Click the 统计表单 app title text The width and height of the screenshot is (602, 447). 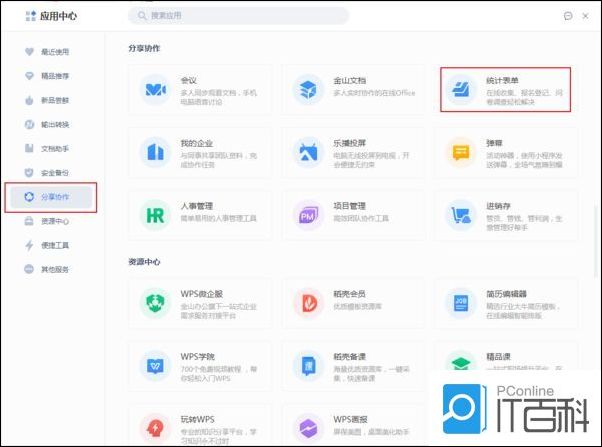502,80
